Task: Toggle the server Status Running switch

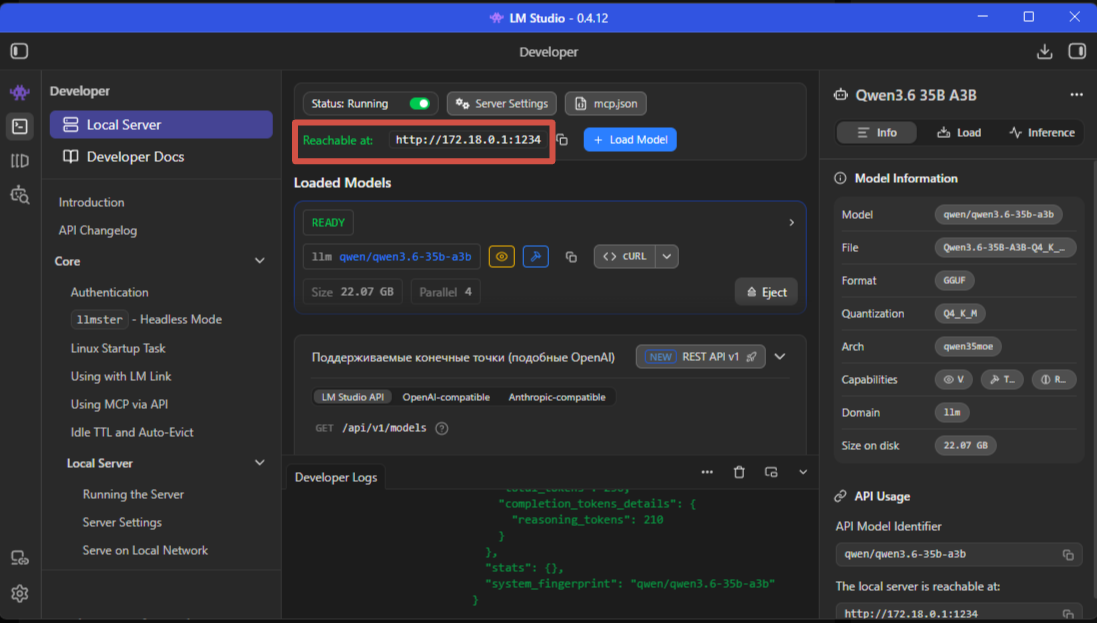Action: pos(420,103)
